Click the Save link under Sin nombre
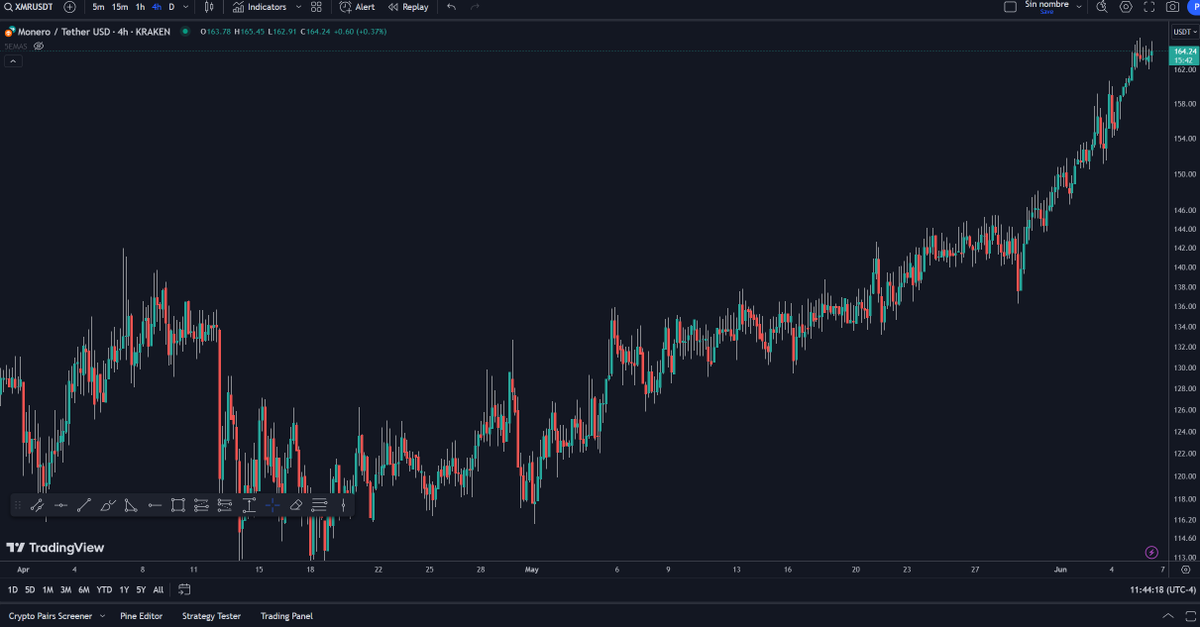1200x627 pixels. point(1046,11)
